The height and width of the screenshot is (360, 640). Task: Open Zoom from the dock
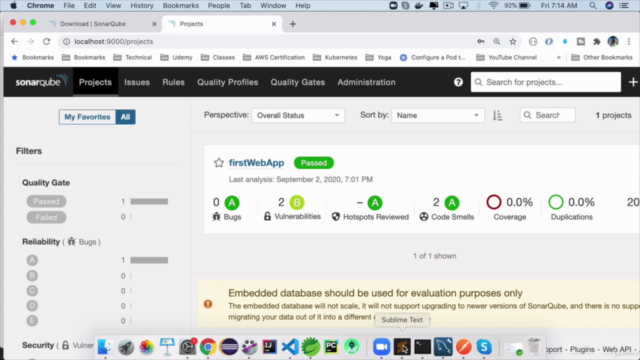coord(382,347)
